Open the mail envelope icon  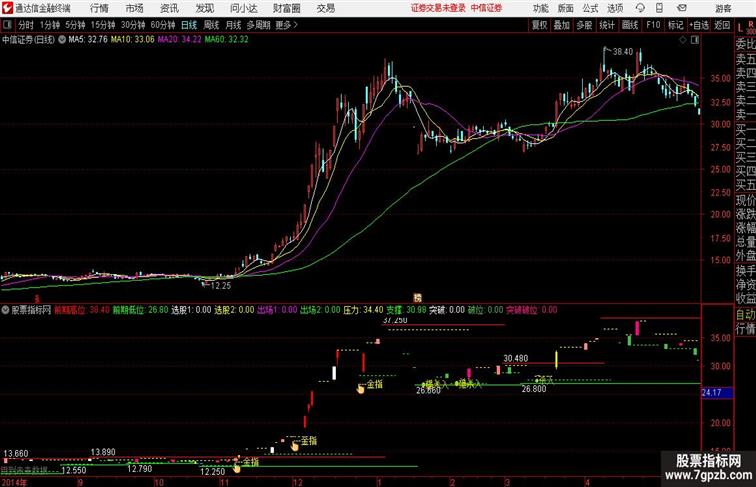682,8
